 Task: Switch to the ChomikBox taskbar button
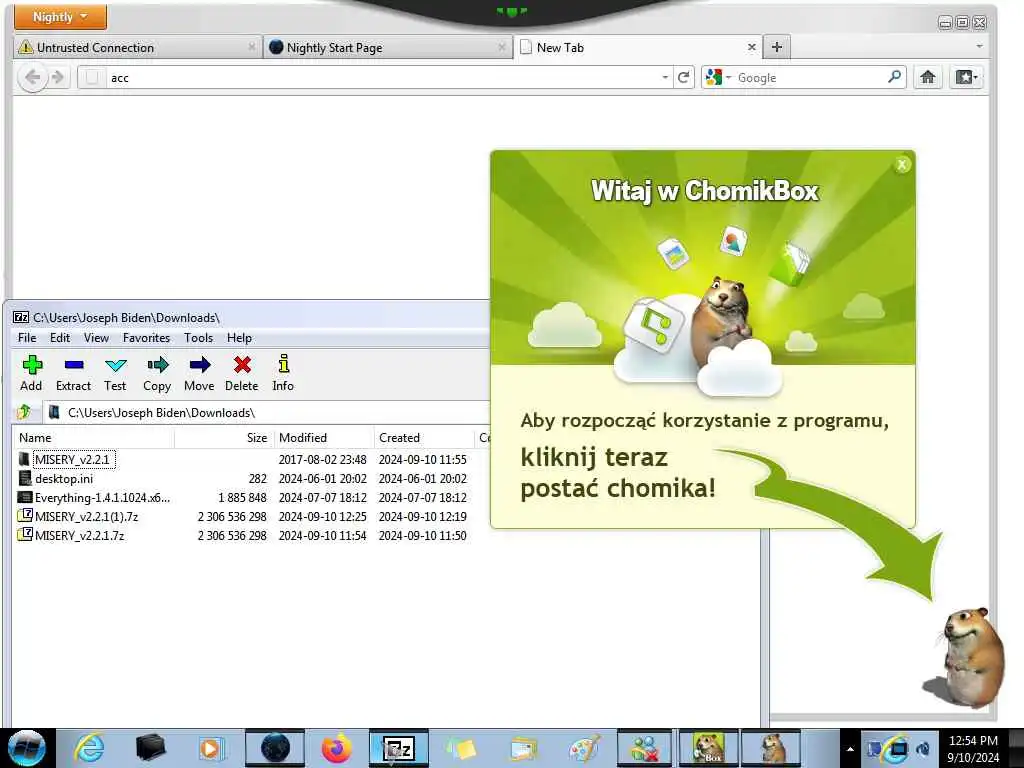[x=709, y=748]
